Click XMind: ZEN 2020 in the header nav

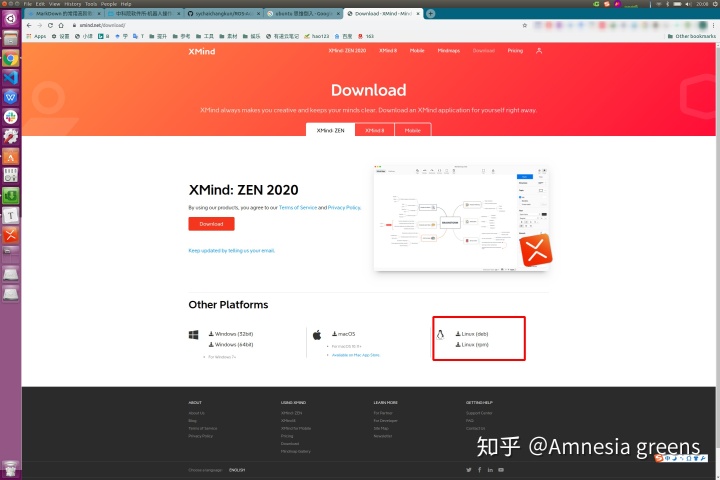click(x=347, y=51)
